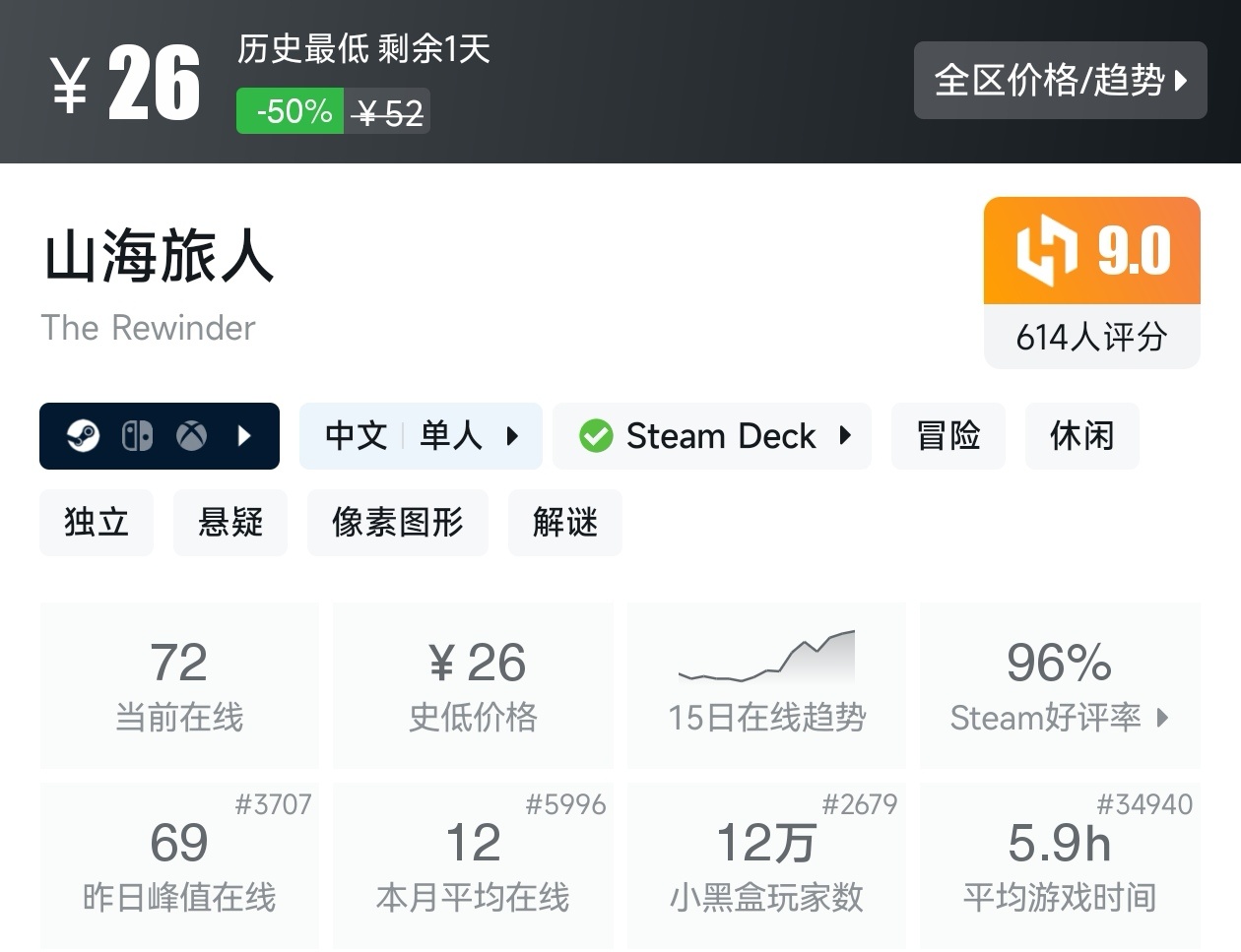Click the -50% green discount badge
This screenshot has height=952, width=1241.
(291, 111)
